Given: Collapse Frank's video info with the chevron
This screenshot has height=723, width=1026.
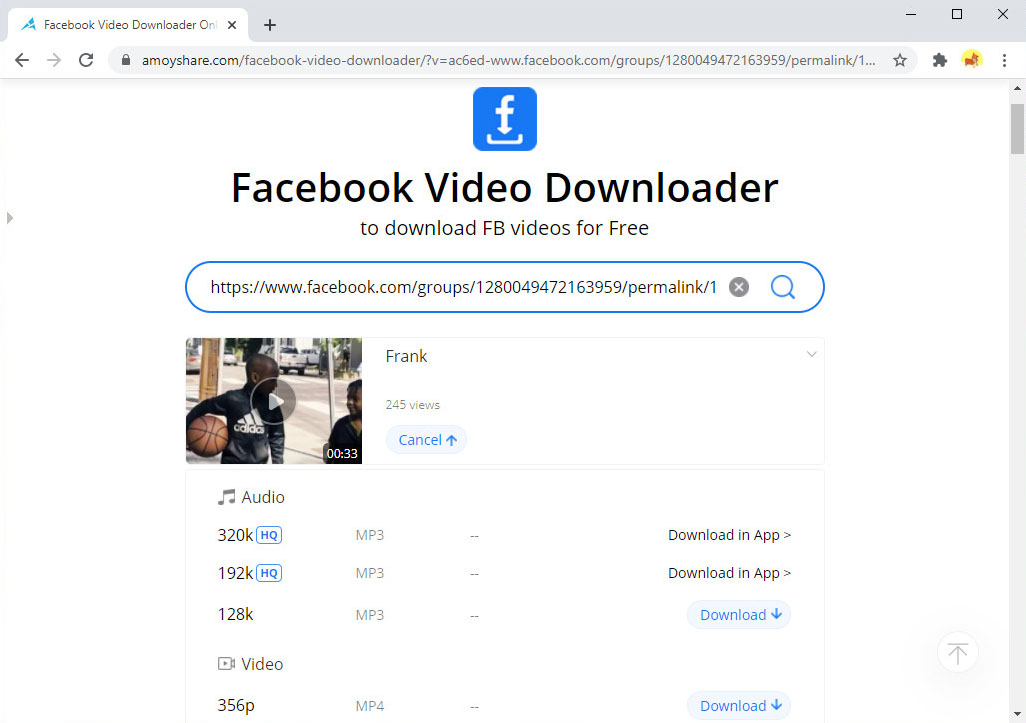Looking at the screenshot, I should coord(811,354).
